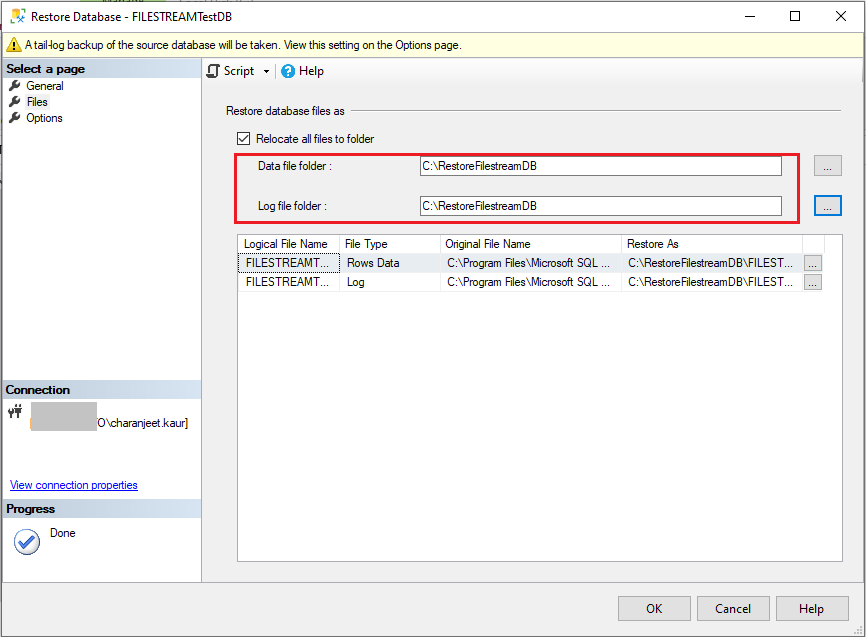
Task: Click the Done progress checkmark icon
Action: coord(26,541)
